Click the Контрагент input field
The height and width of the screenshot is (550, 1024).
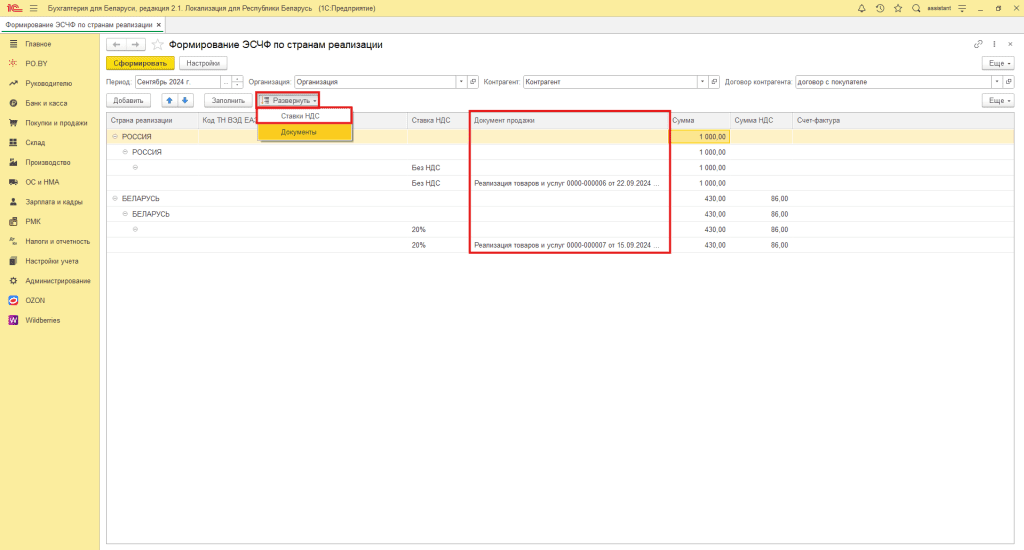(x=610, y=82)
